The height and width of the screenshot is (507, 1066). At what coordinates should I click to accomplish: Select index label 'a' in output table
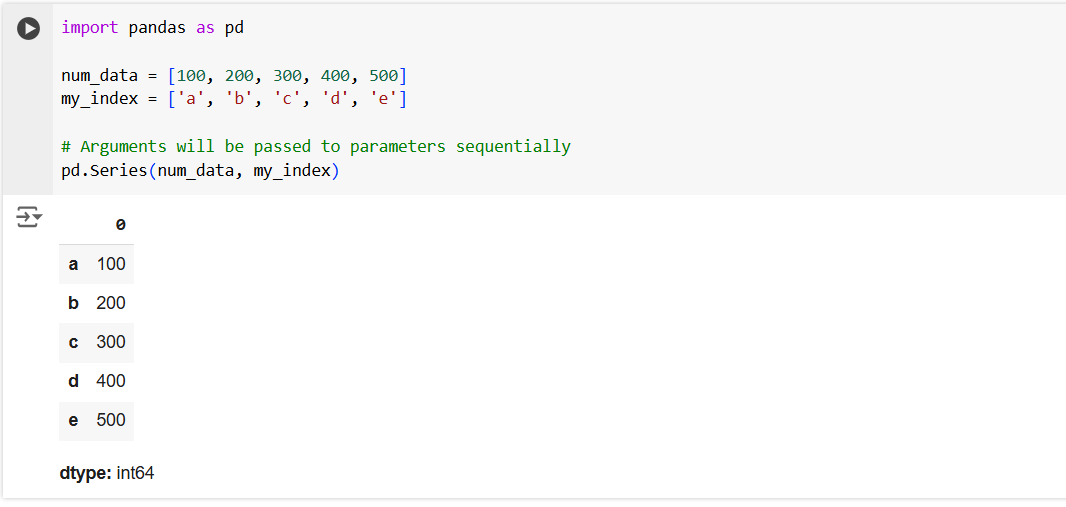[x=73, y=264]
